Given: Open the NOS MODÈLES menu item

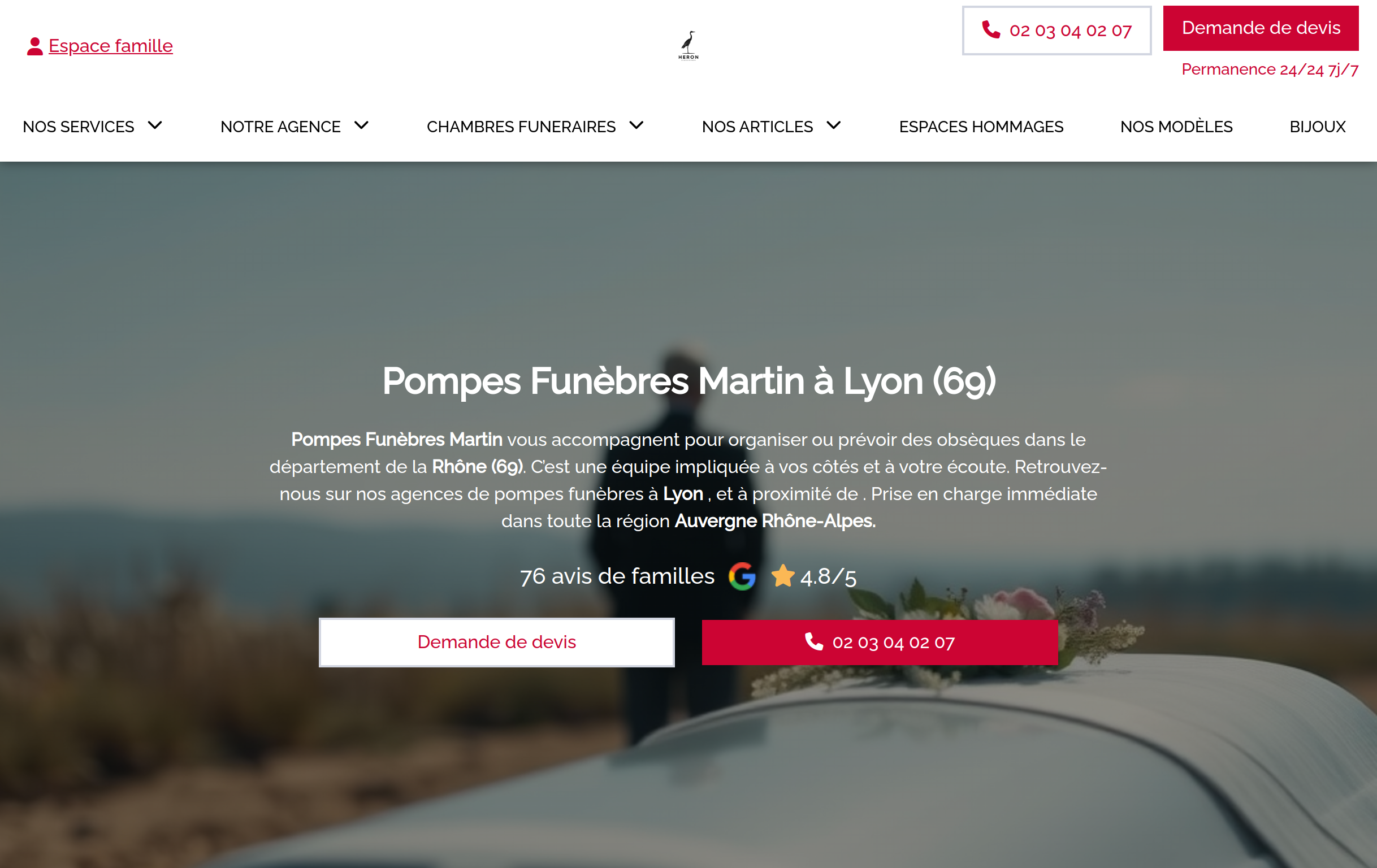Looking at the screenshot, I should click(1176, 127).
